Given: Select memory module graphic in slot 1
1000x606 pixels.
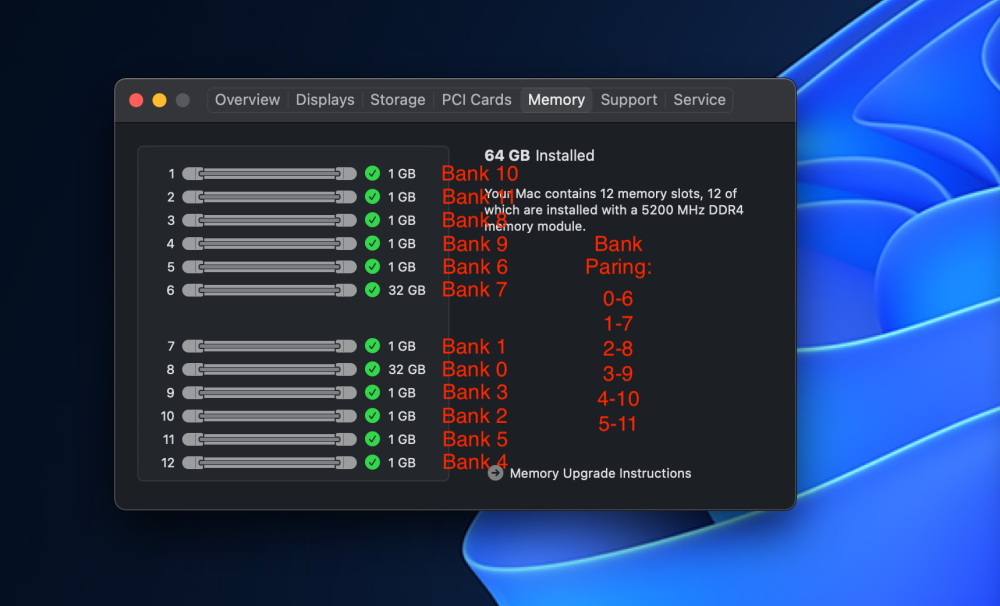Looking at the screenshot, I should pyautogui.click(x=269, y=174).
